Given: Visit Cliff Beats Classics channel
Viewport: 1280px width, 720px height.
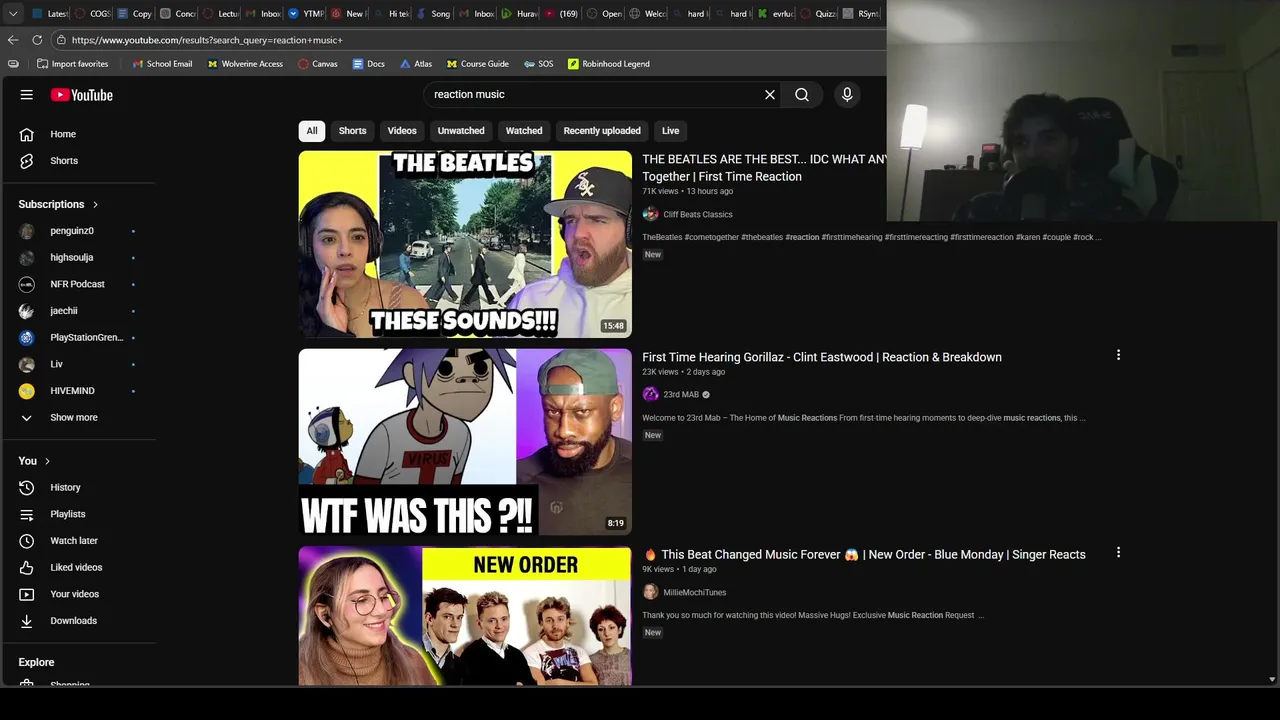Looking at the screenshot, I should click(x=698, y=215).
